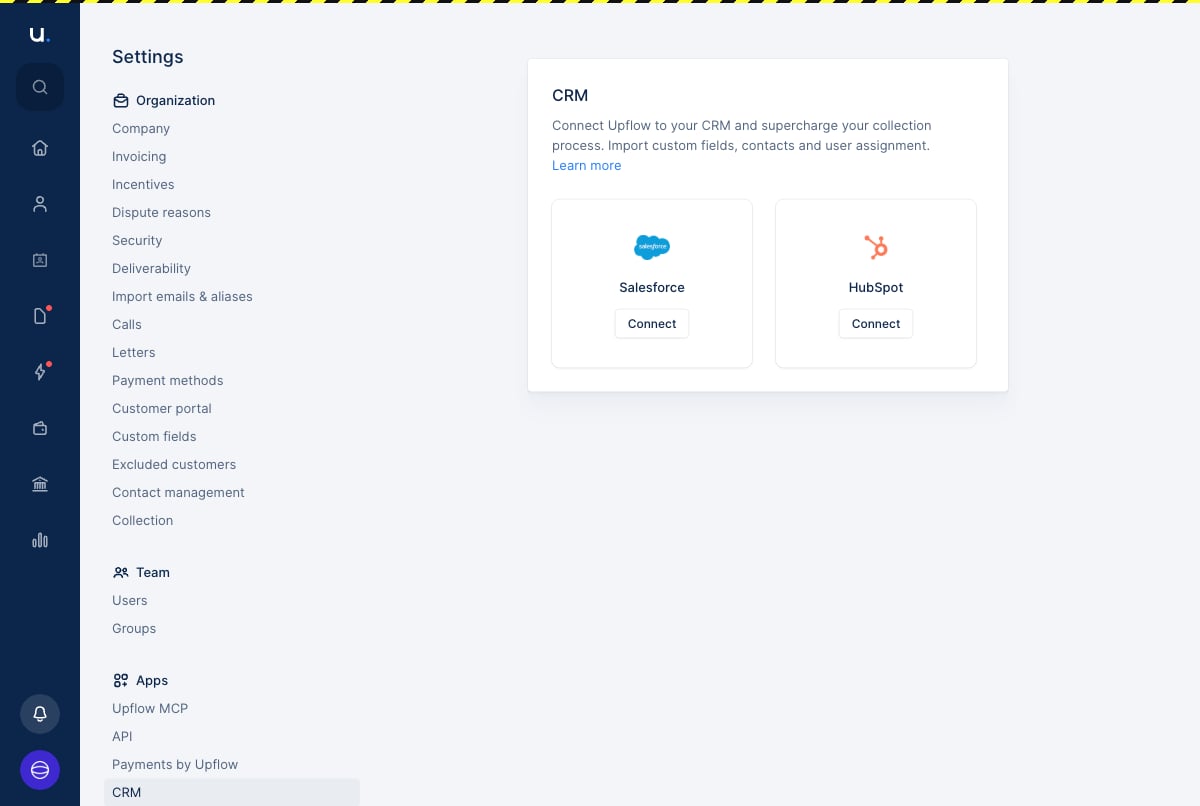Select Calls settings
Viewport: 1200px width, 806px height.
click(x=127, y=324)
